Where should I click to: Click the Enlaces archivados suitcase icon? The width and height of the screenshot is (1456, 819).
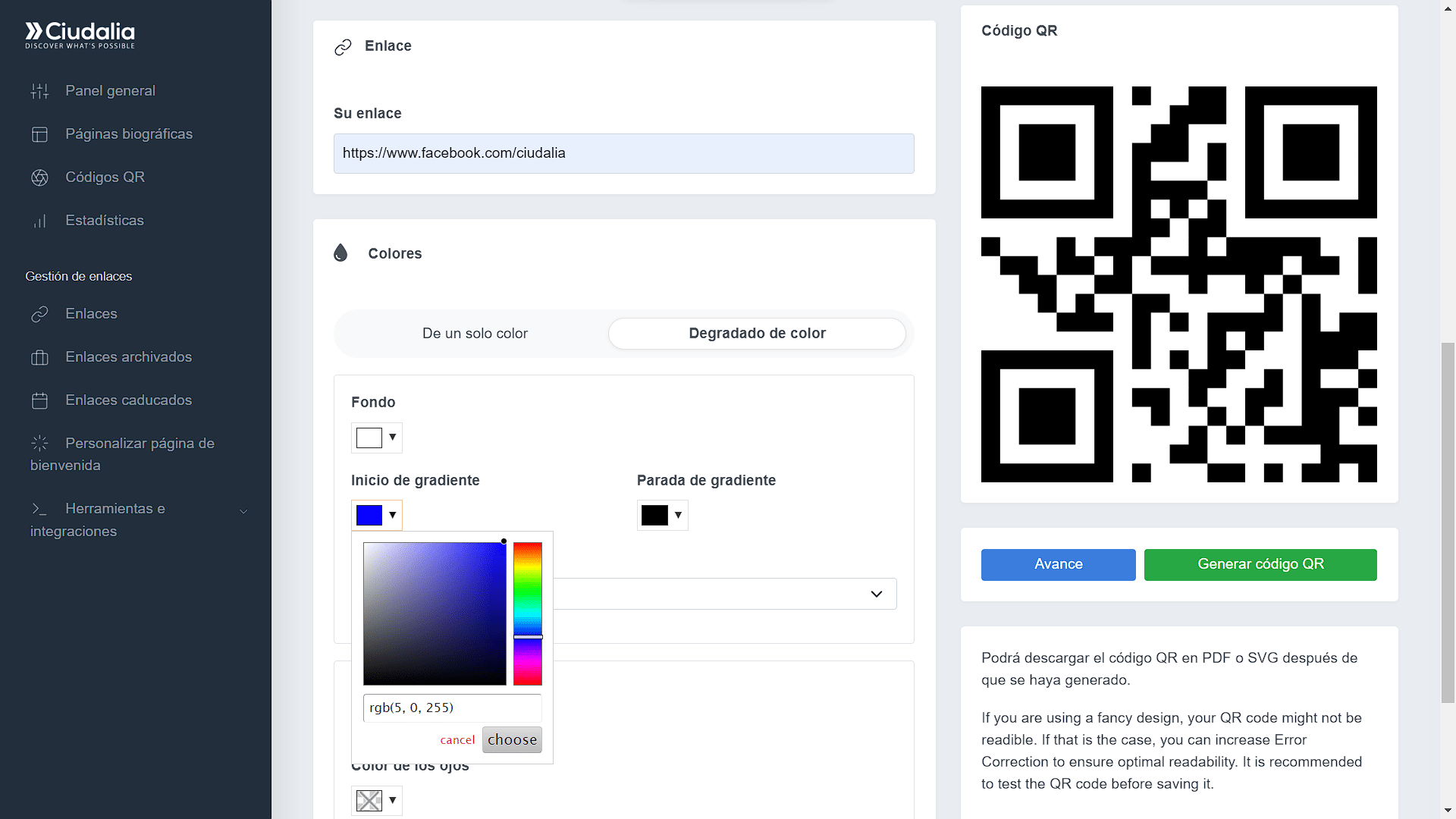tap(39, 357)
